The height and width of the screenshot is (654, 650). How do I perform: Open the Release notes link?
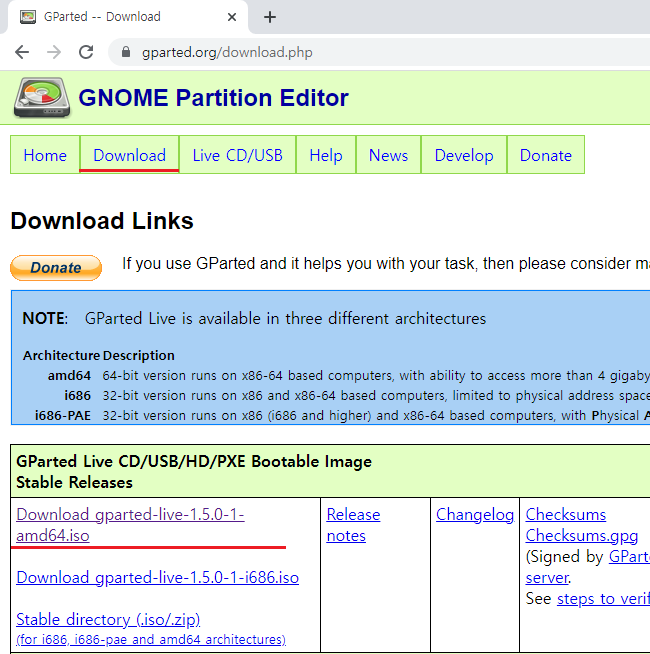click(353, 525)
